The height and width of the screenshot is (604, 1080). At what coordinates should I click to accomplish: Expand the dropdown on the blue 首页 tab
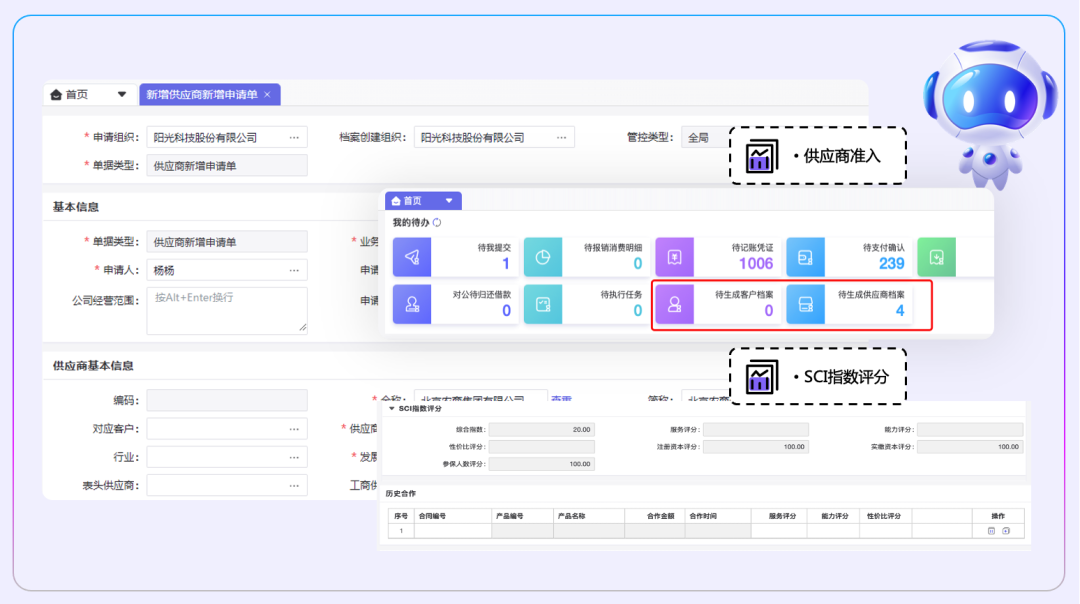(449, 201)
